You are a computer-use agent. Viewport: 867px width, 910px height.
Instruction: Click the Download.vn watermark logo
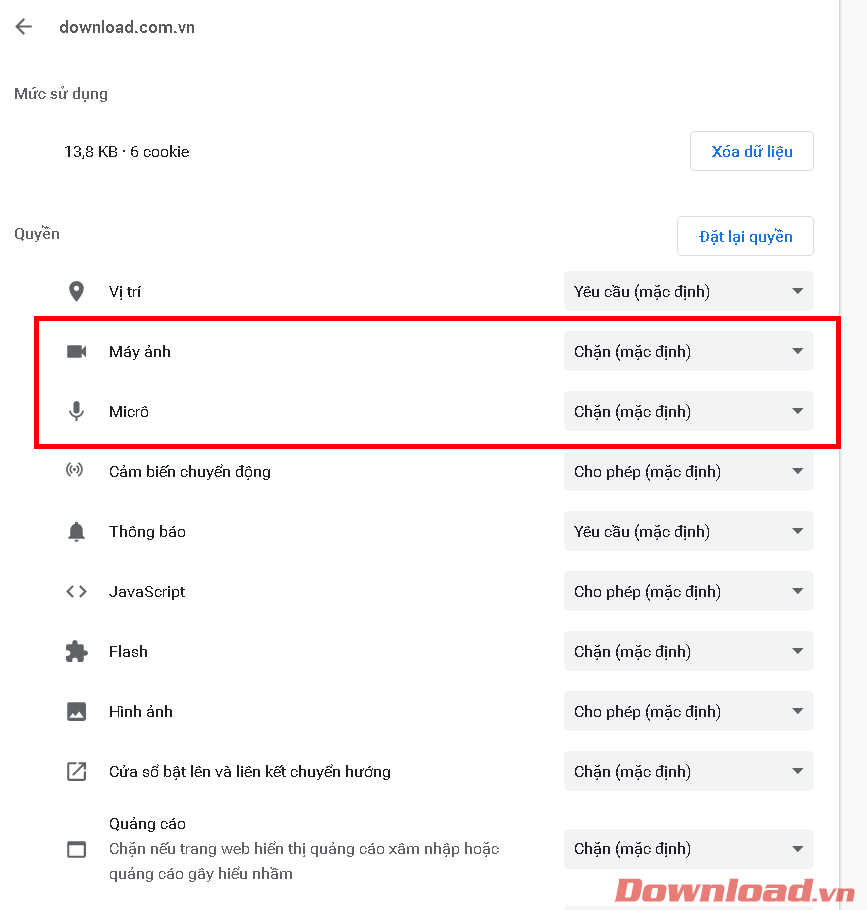[734, 890]
